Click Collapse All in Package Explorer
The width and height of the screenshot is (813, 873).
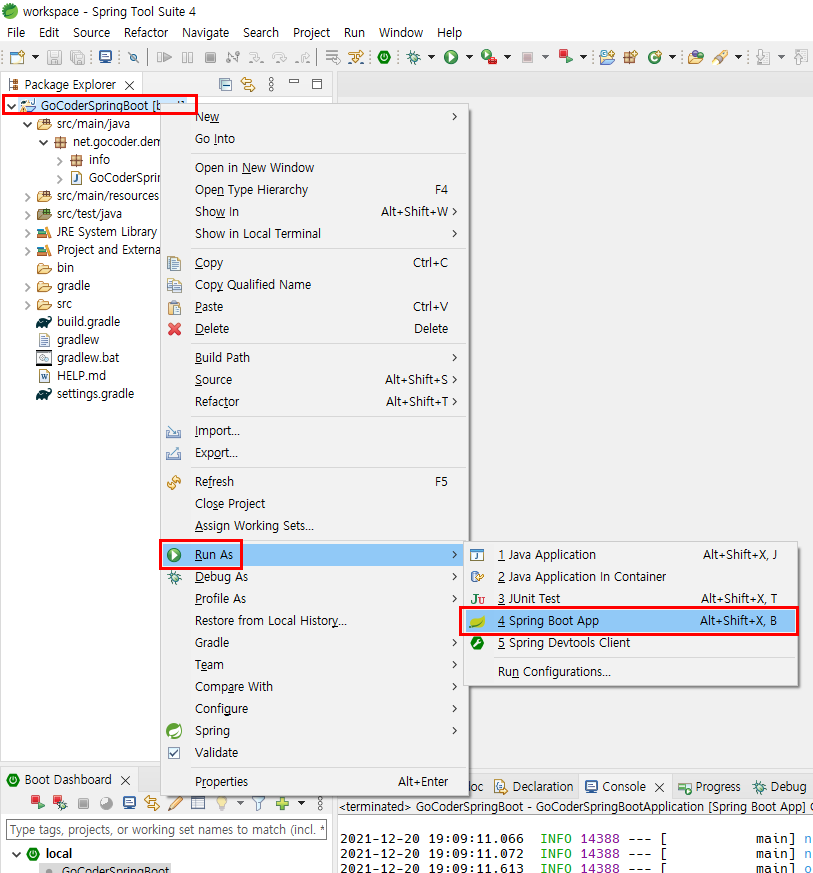coord(226,84)
